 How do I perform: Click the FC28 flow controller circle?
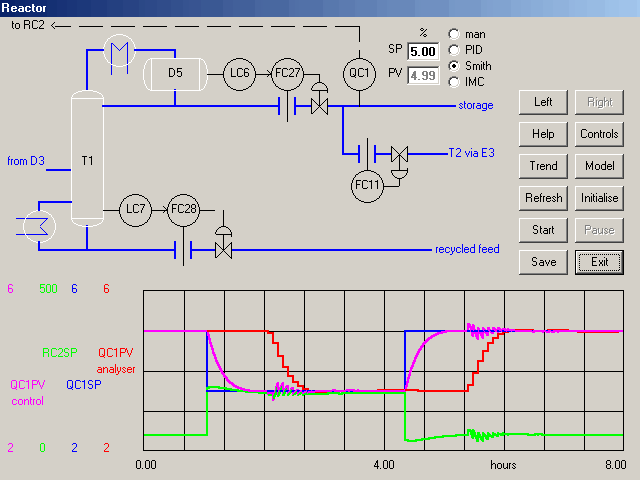click(184, 209)
